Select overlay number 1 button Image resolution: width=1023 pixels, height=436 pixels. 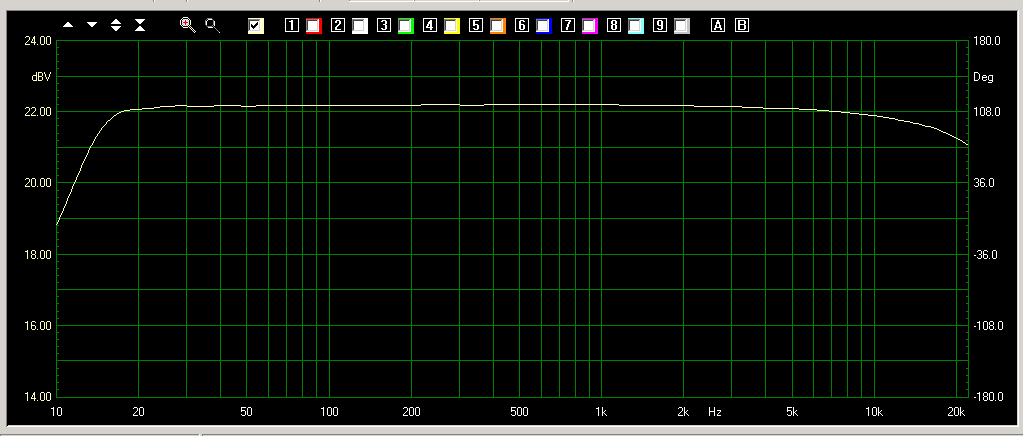(x=292, y=26)
